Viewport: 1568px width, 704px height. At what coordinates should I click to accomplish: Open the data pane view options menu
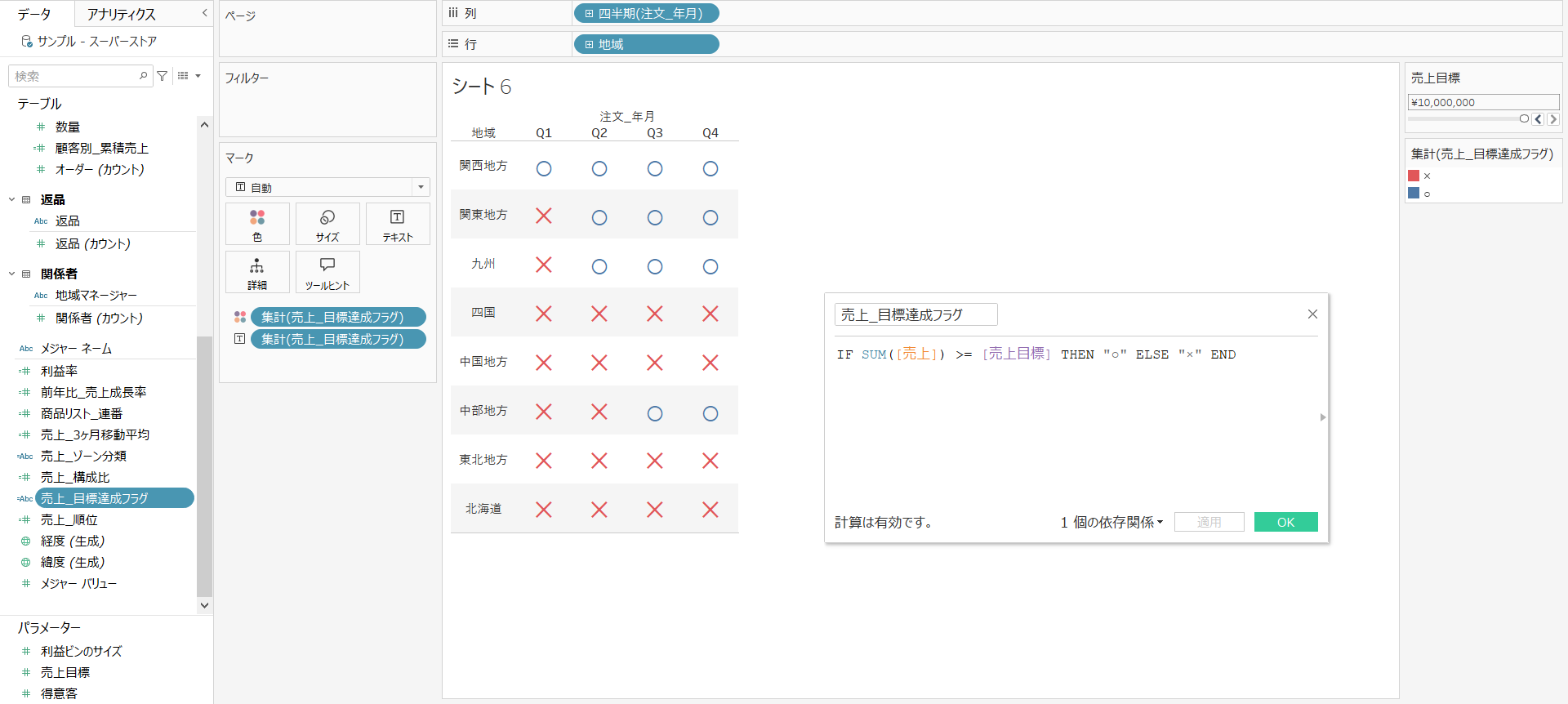tap(189, 76)
